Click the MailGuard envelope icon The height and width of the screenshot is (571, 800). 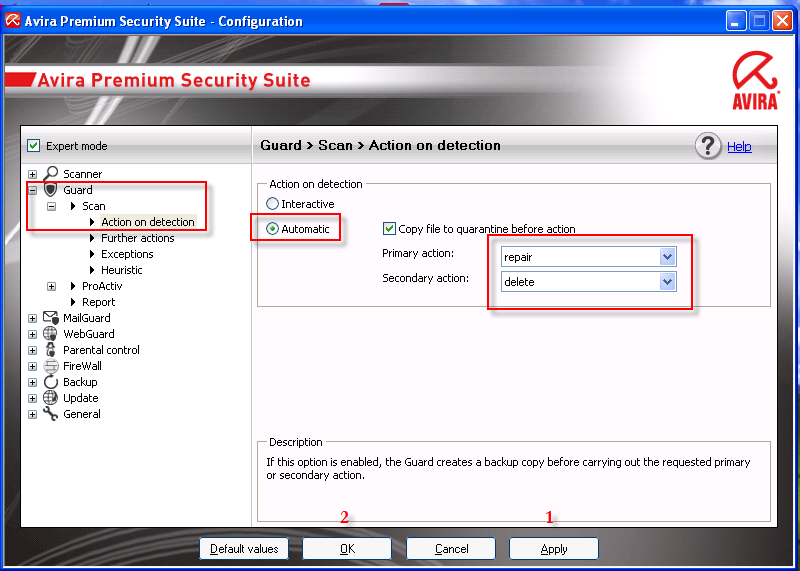(51, 318)
